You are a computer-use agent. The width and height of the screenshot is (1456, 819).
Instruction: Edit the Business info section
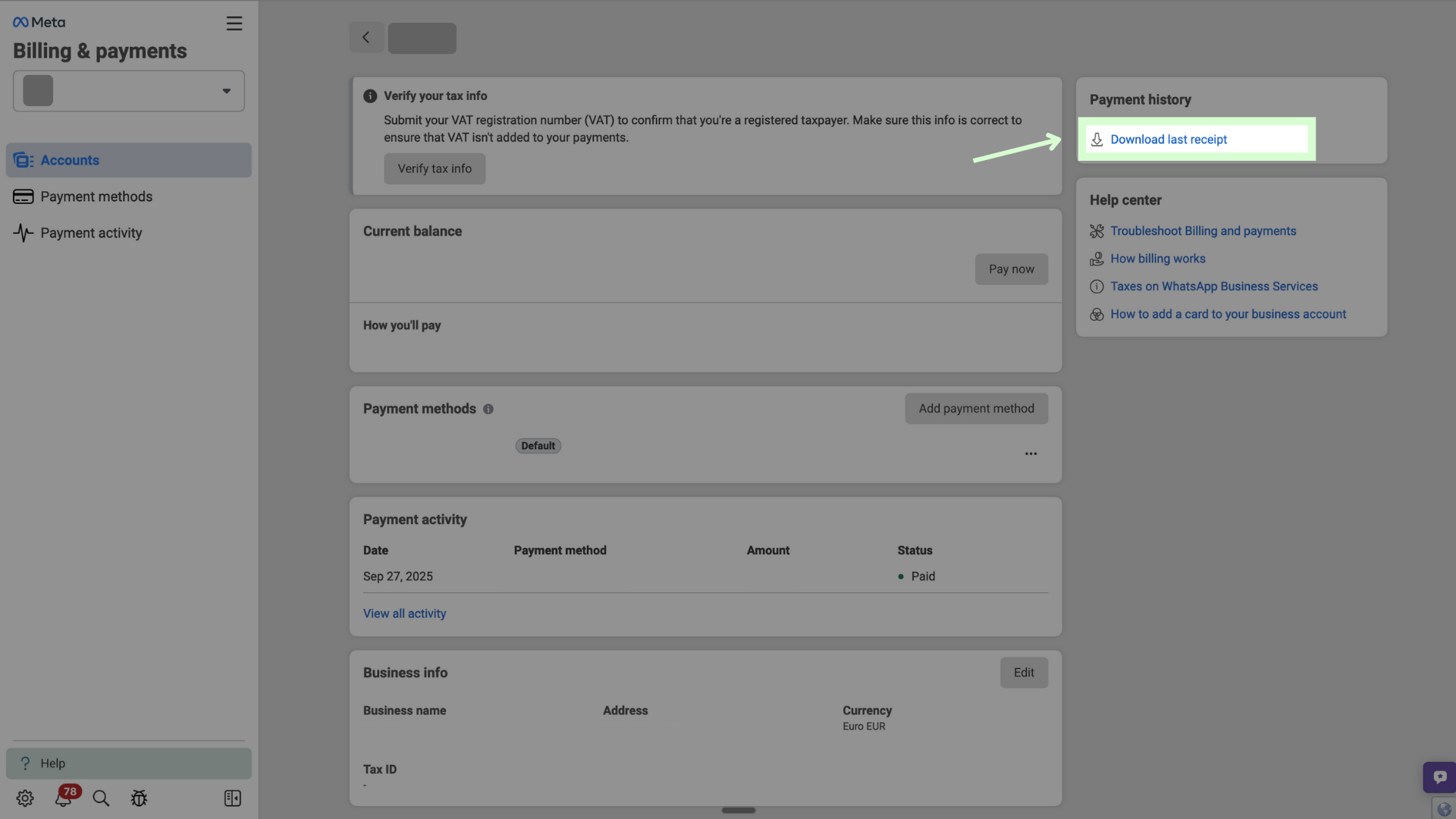pos(1024,673)
